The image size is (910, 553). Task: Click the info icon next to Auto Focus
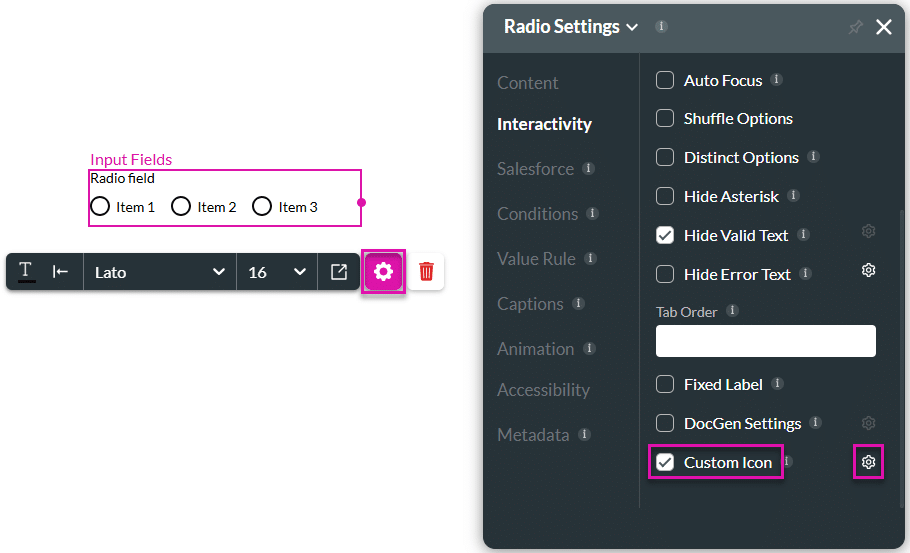pyautogui.click(x=777, y=79)
